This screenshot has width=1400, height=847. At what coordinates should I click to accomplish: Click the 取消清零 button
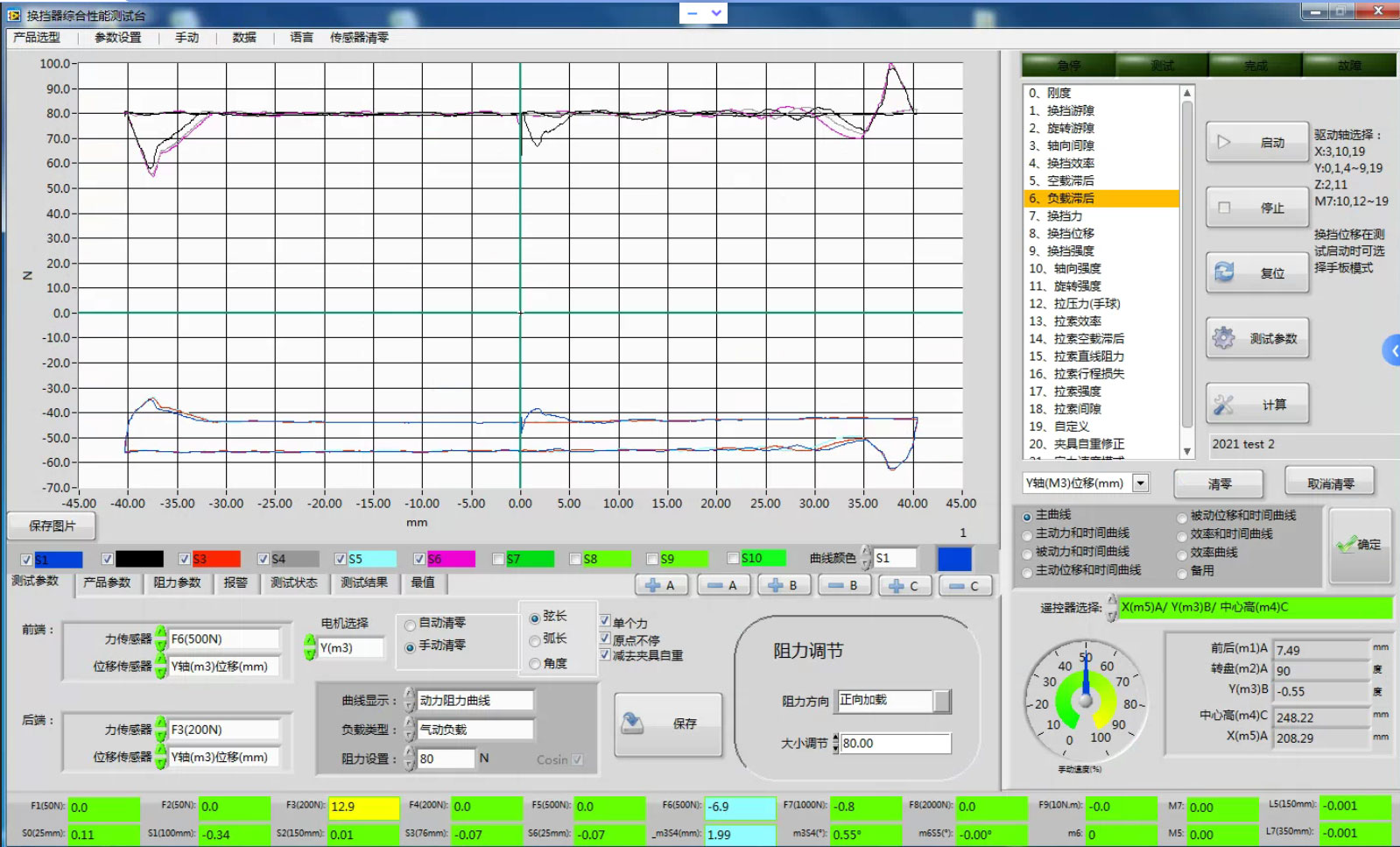(1330, 483)
